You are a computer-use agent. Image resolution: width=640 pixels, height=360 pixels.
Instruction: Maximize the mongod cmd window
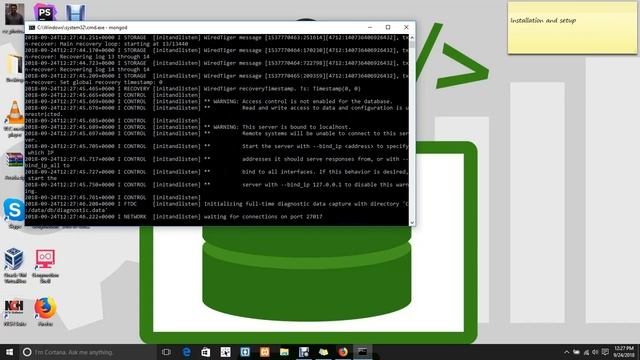[388, 27]
